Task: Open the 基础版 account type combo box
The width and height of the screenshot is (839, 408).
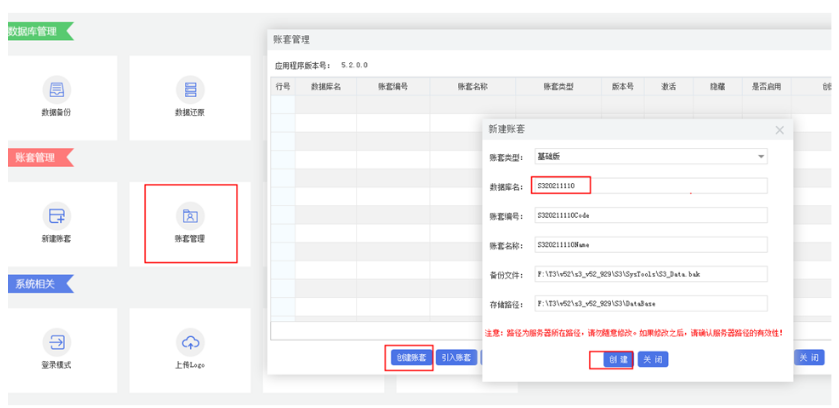Action: (x=648, y=157)
